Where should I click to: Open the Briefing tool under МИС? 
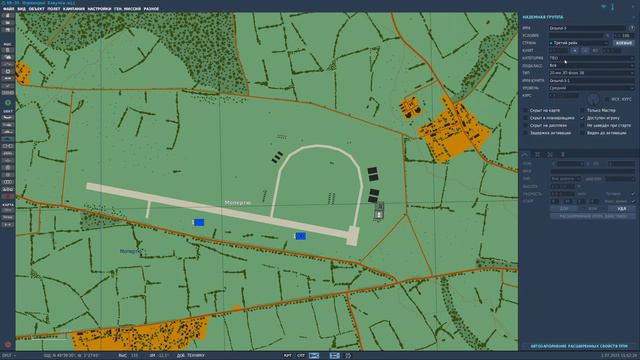pyautogui.click(x=8, y=50)
